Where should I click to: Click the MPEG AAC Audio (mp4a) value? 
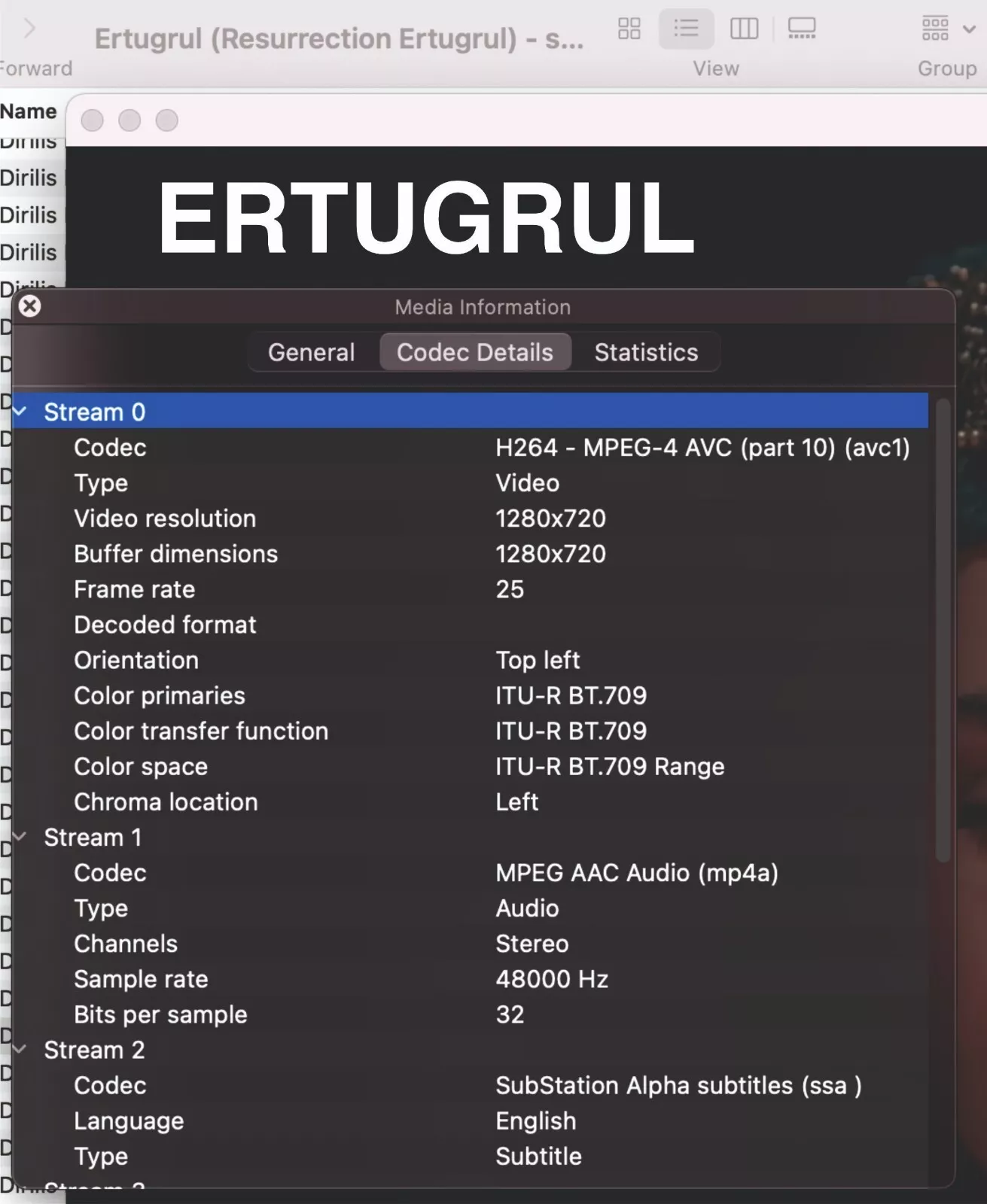click(x=637, y=873)
